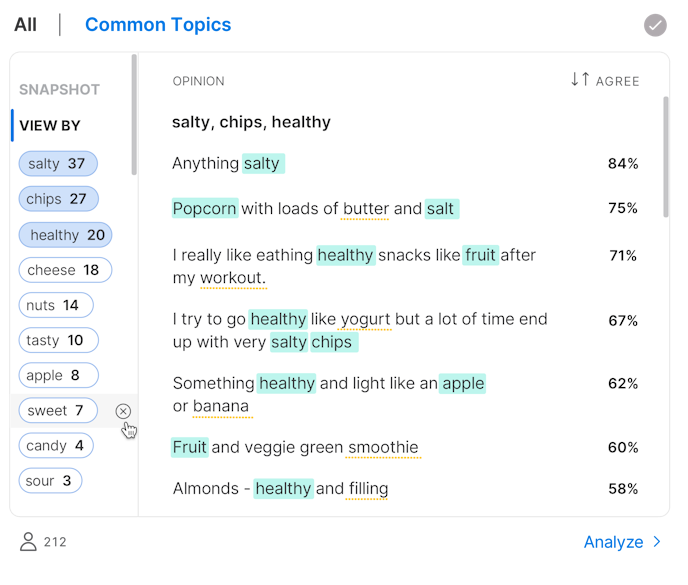This screenshot has height=585, width=688.
Task: Open the Common Topics tab
Action: (158, 25)
